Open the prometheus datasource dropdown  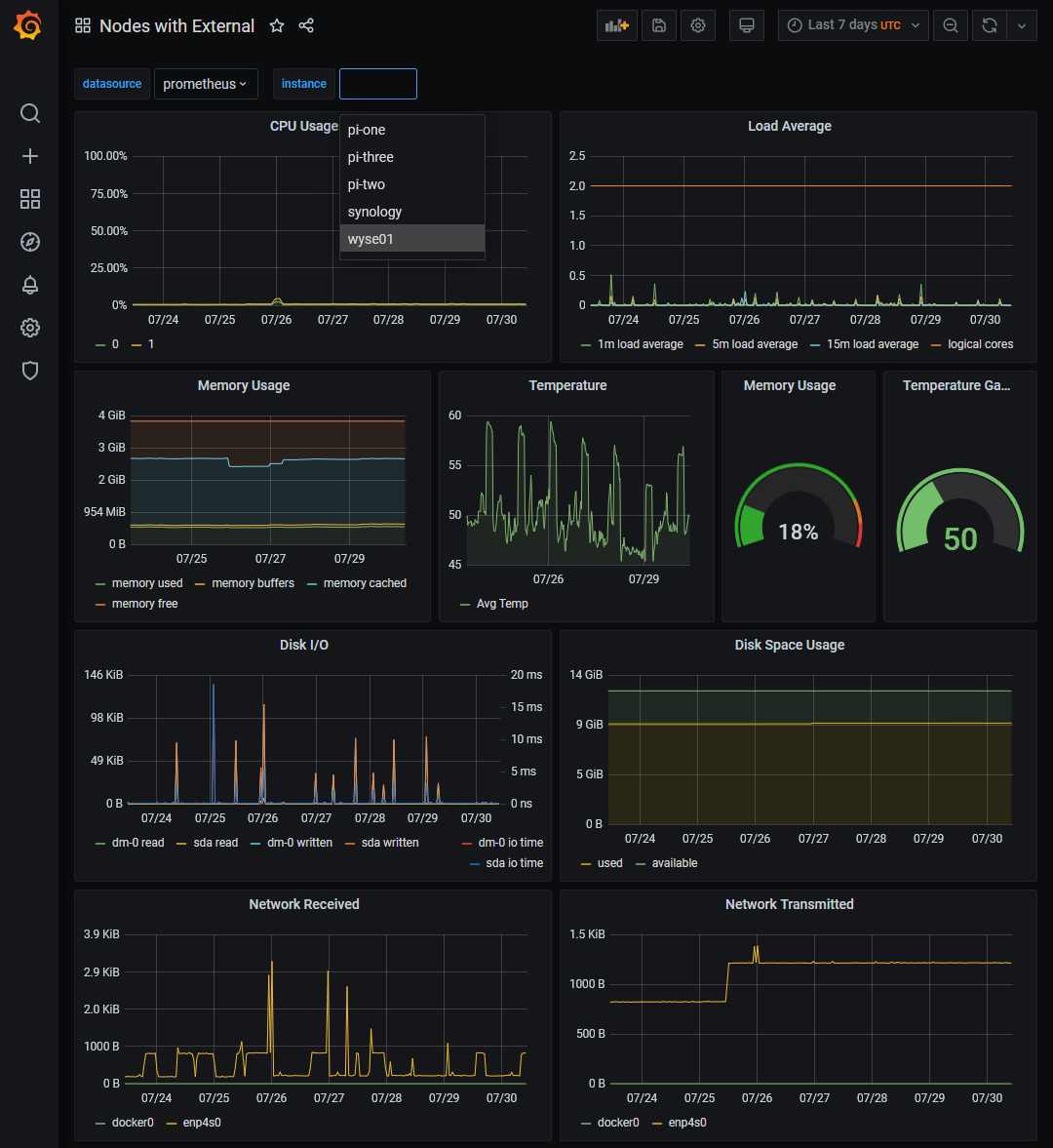206,84
